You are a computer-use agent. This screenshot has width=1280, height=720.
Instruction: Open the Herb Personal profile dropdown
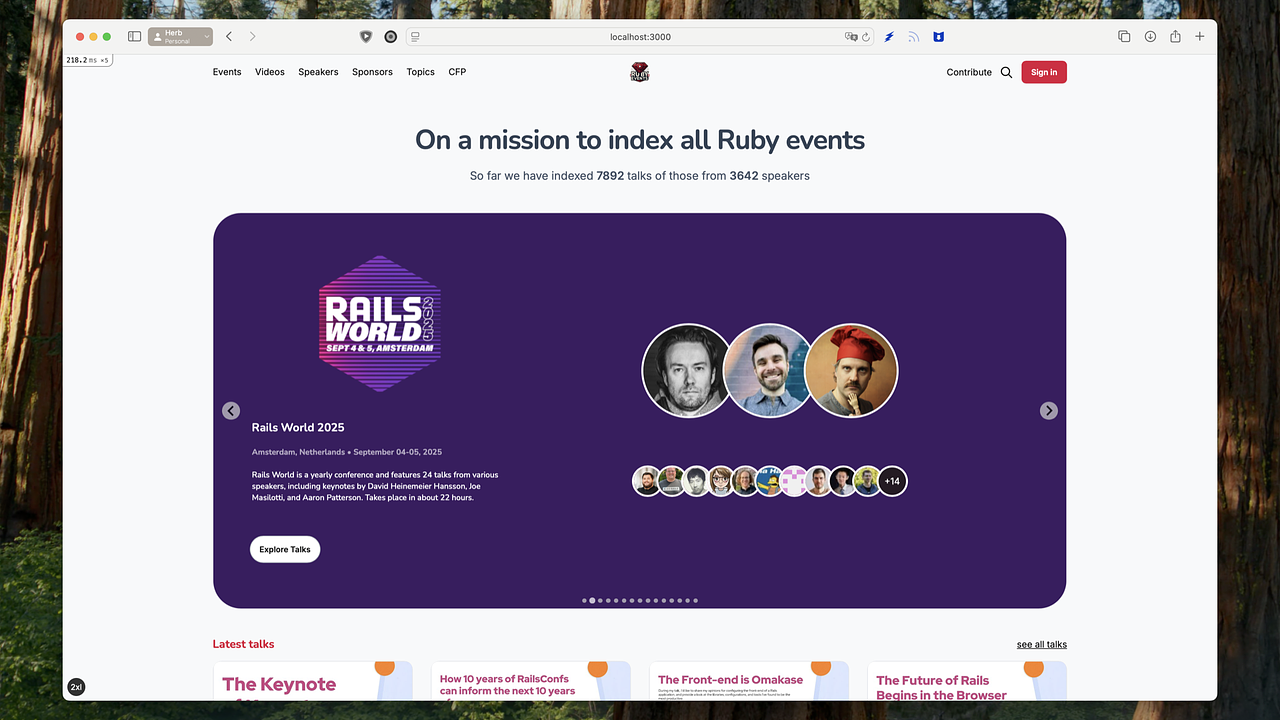click(180, 37)
